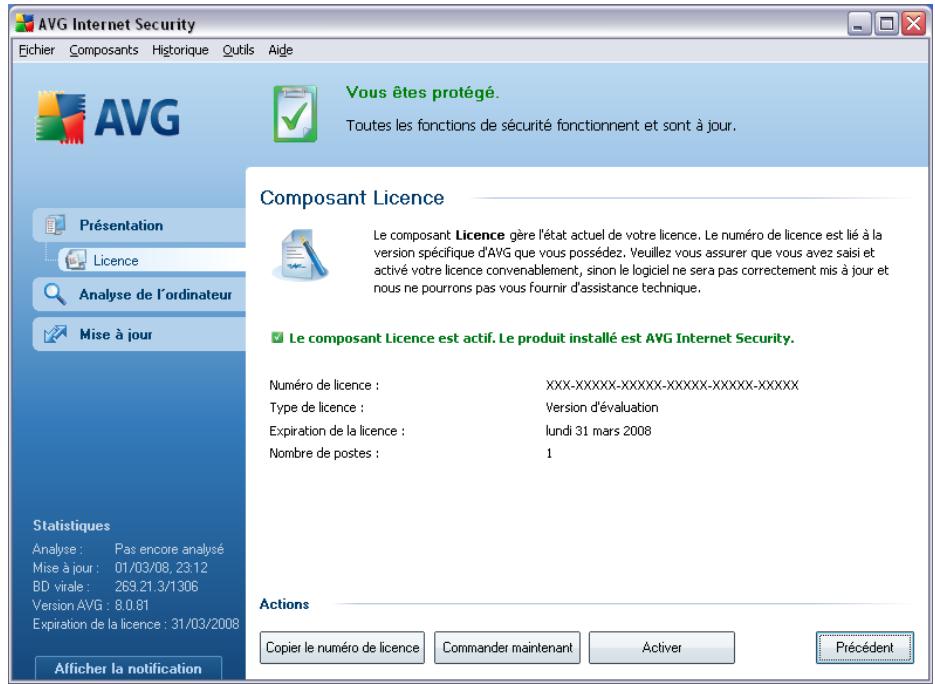935x684 pixels.
Task: Click the Statistiques heading
Action: (x=72, y=525)
